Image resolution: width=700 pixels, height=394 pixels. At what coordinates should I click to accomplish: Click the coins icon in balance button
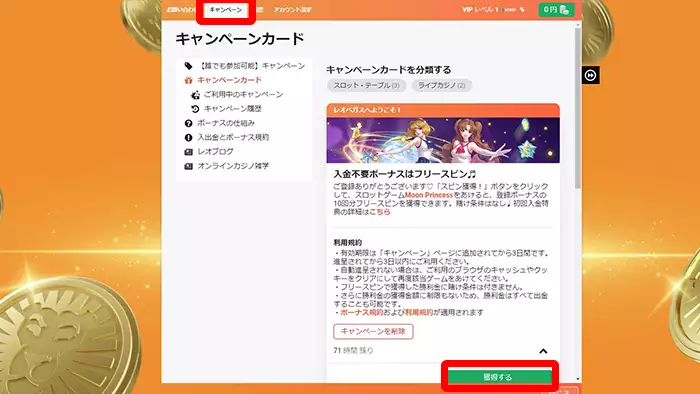[564, 9]
